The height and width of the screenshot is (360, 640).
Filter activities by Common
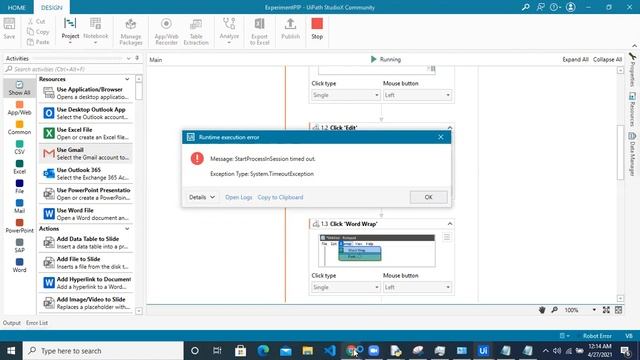(19, 127)
